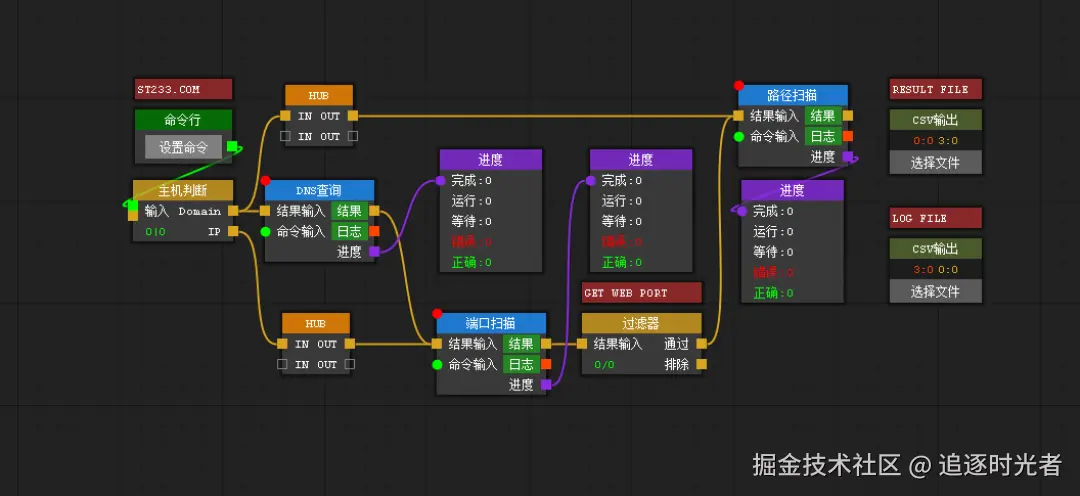1080x496 pixels.
Task: Click 端口扫描 结果输入 input port
Action: point(437,344)
